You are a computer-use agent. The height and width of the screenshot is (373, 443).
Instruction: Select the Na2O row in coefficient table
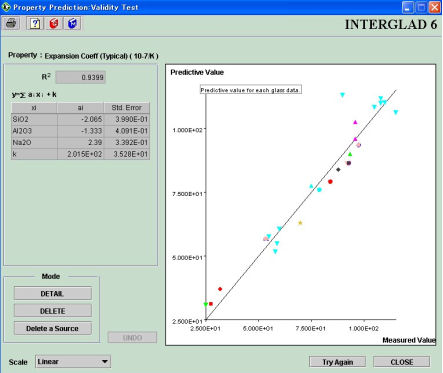point(80,143)
